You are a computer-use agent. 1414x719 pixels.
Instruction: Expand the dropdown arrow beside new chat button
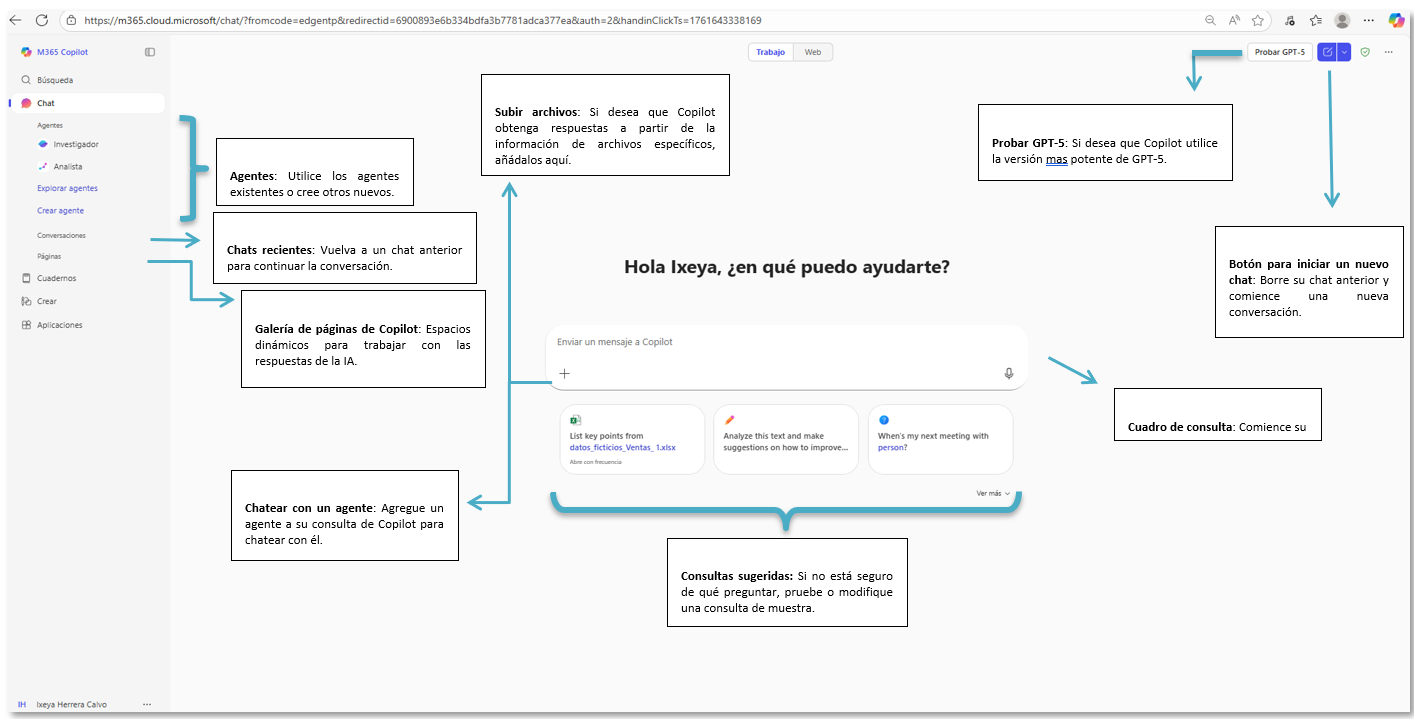[1344, 52]
